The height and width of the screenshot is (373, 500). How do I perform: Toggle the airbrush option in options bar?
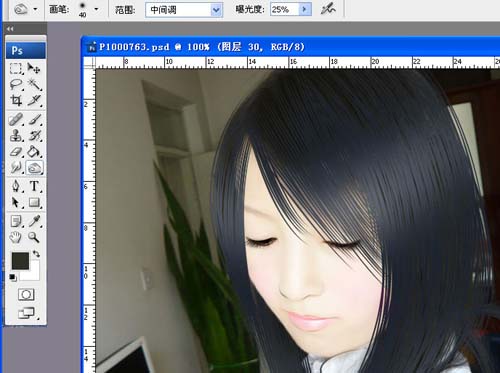(x=328, y=9)
